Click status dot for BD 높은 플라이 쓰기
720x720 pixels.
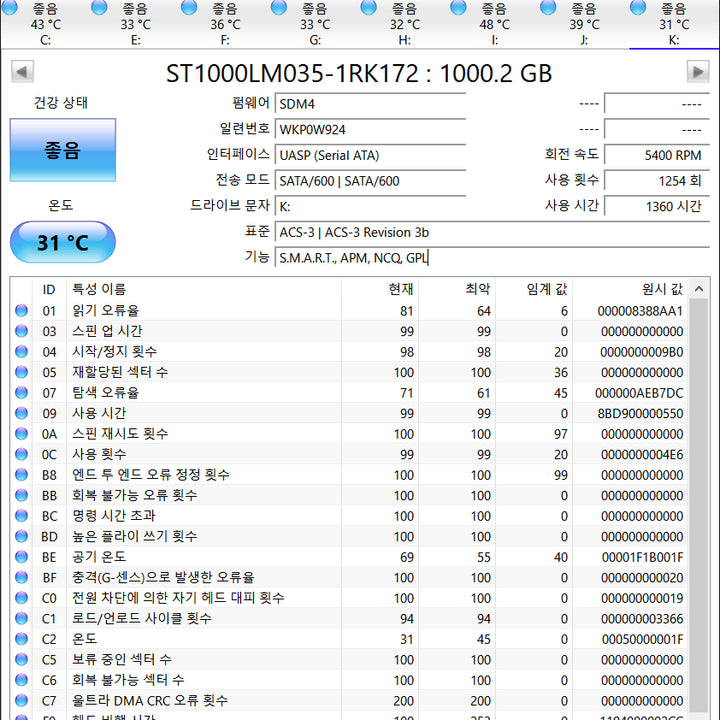21,536
